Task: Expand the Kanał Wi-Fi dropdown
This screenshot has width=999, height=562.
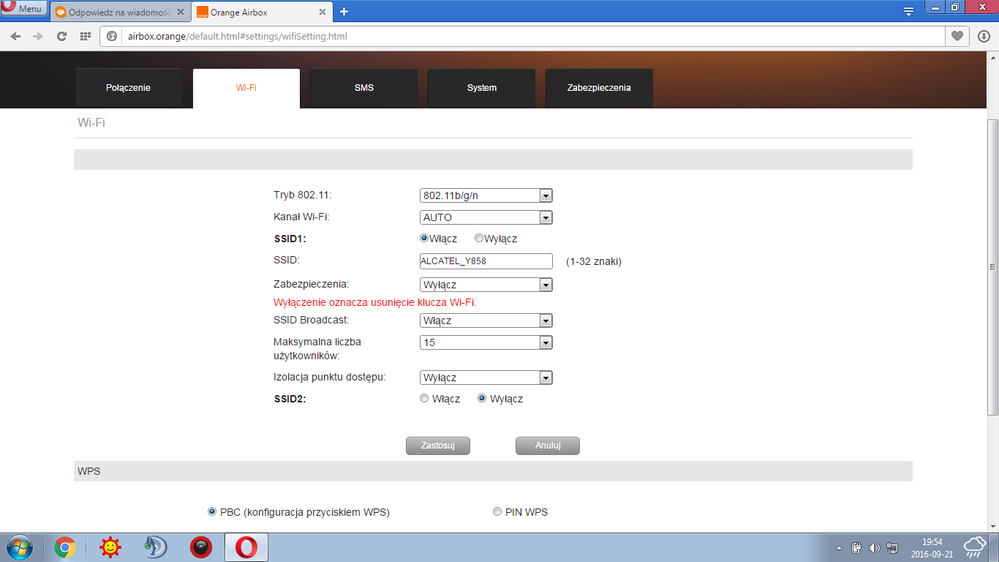Action: [x=486, y=217]
